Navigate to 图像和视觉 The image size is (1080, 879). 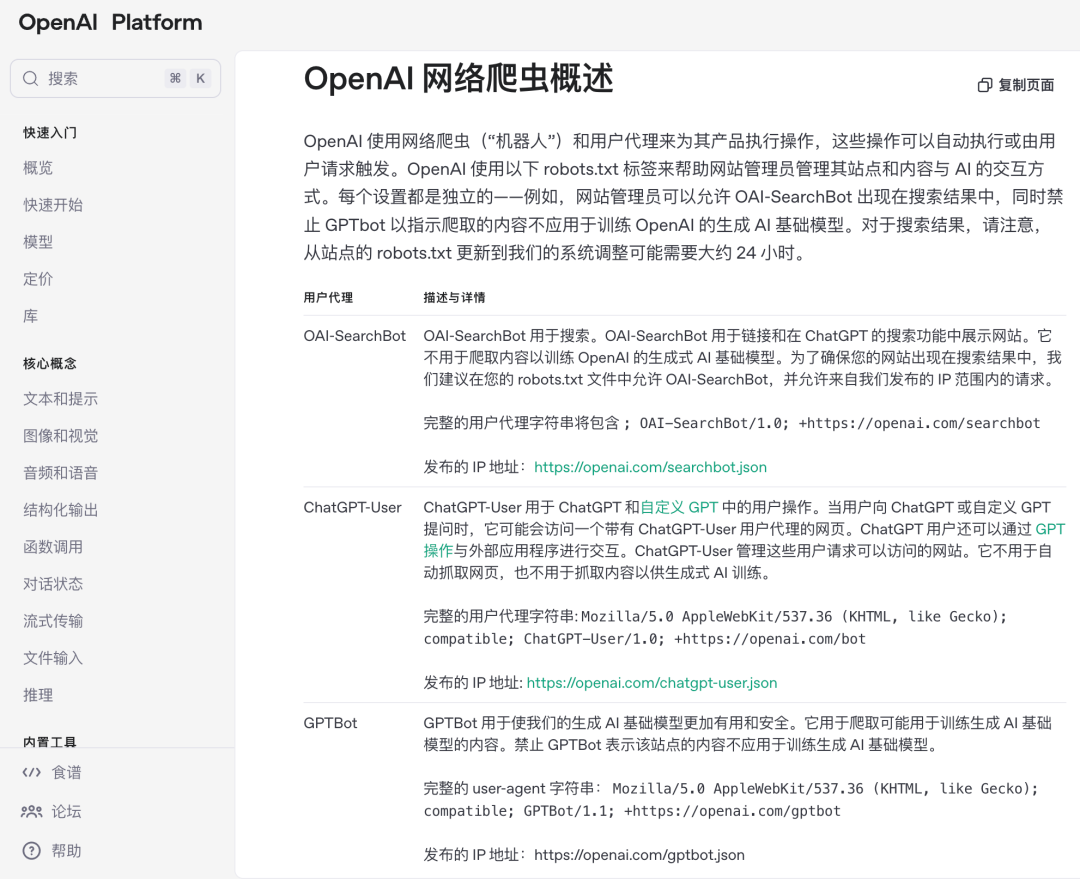[61, 436]
